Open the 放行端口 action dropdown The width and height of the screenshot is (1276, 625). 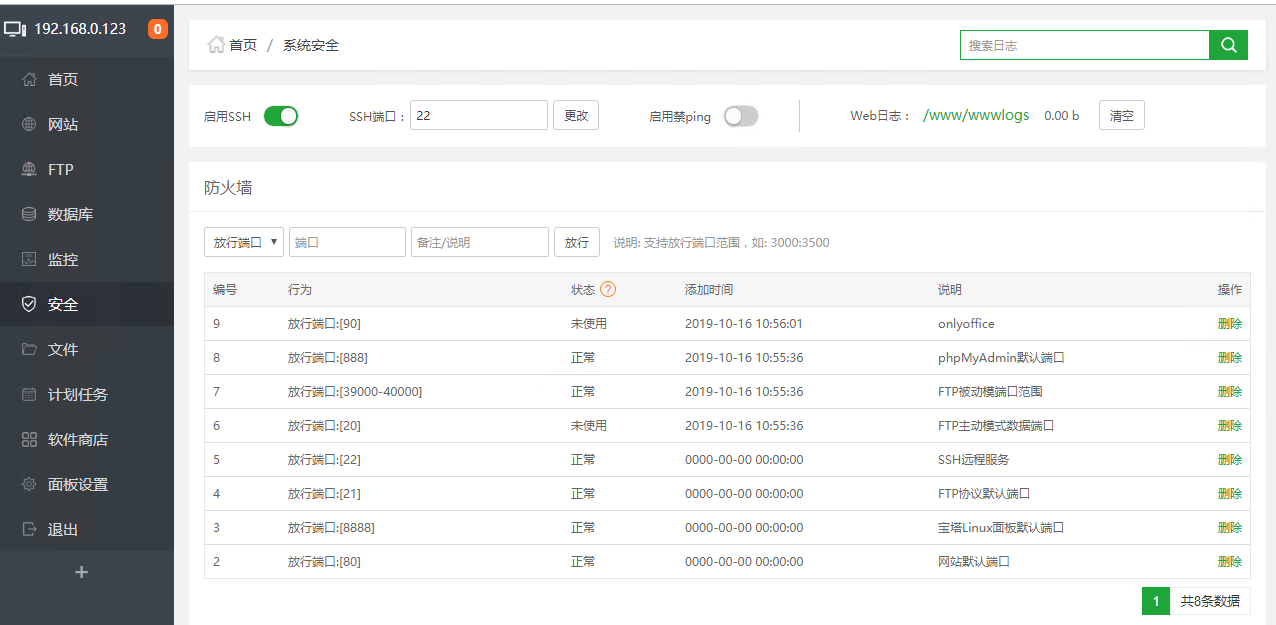point(243,242)
